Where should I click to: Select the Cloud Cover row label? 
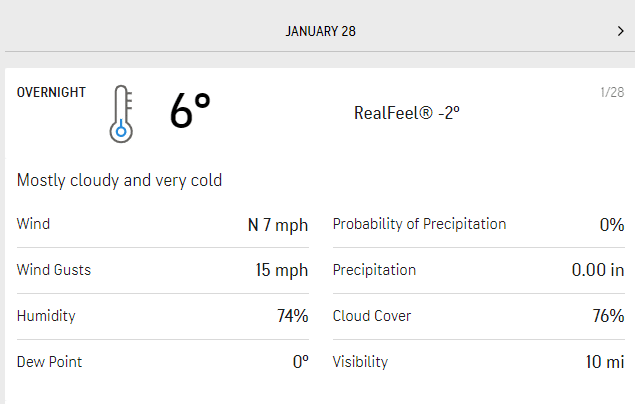[371, 316]
